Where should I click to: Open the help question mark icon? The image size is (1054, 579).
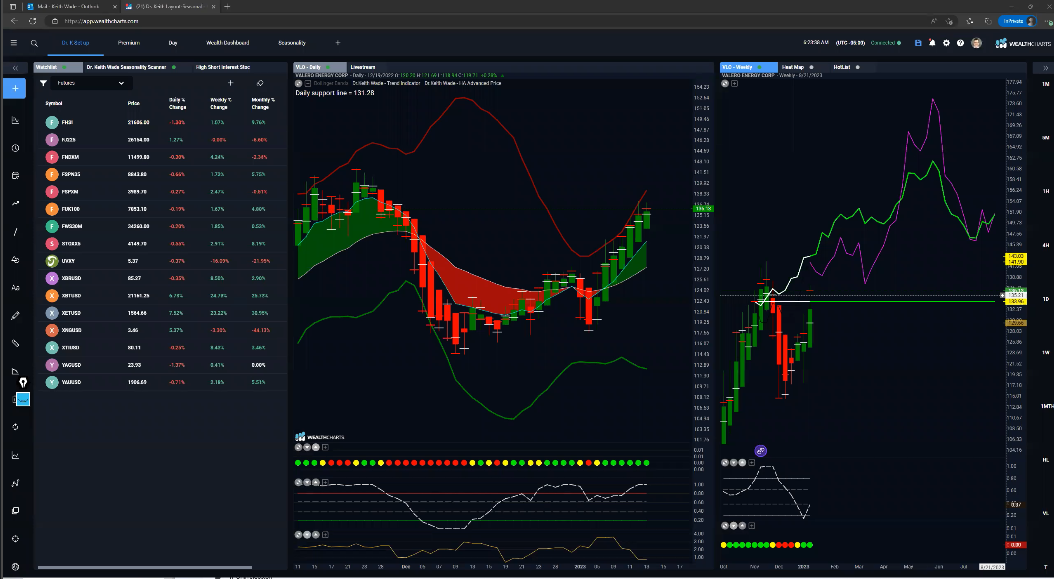[961, 43]
